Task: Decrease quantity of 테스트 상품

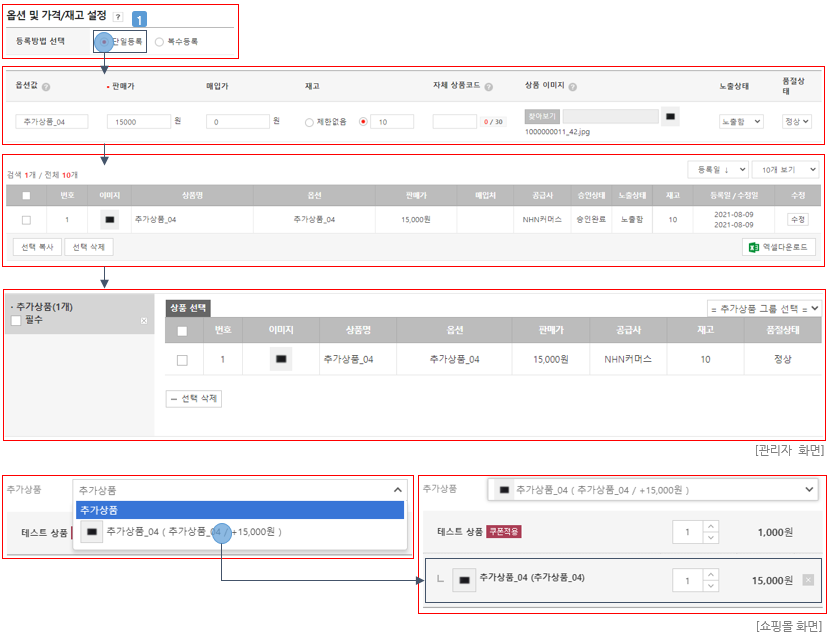Action: pos(710,537)
